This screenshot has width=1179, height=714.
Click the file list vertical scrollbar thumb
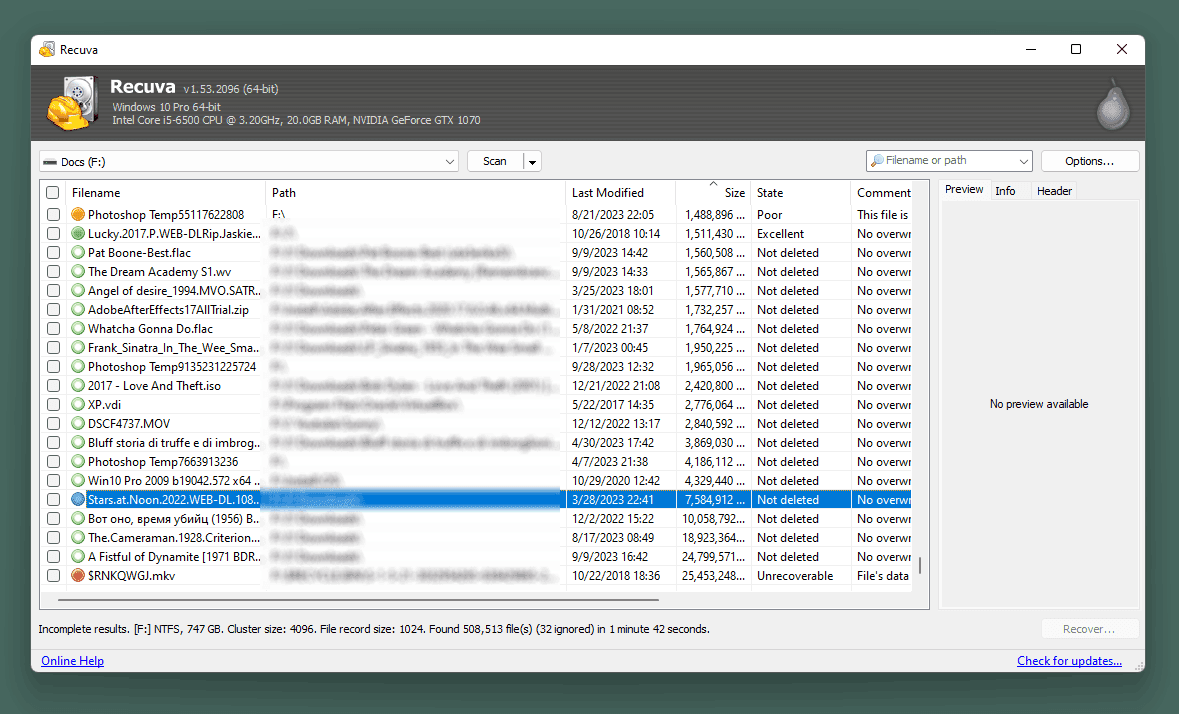[x=920, y=564]
